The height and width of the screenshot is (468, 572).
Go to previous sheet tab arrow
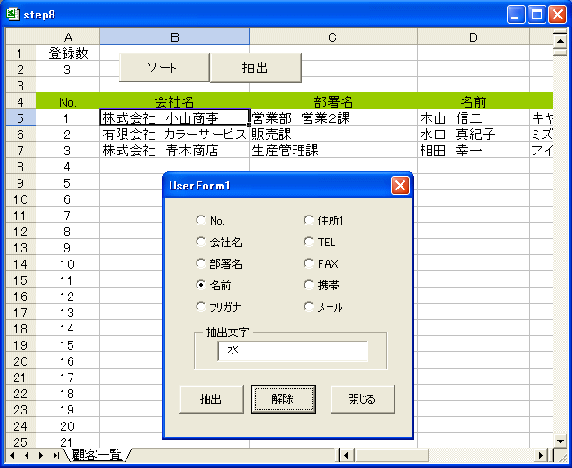point(27,455)
